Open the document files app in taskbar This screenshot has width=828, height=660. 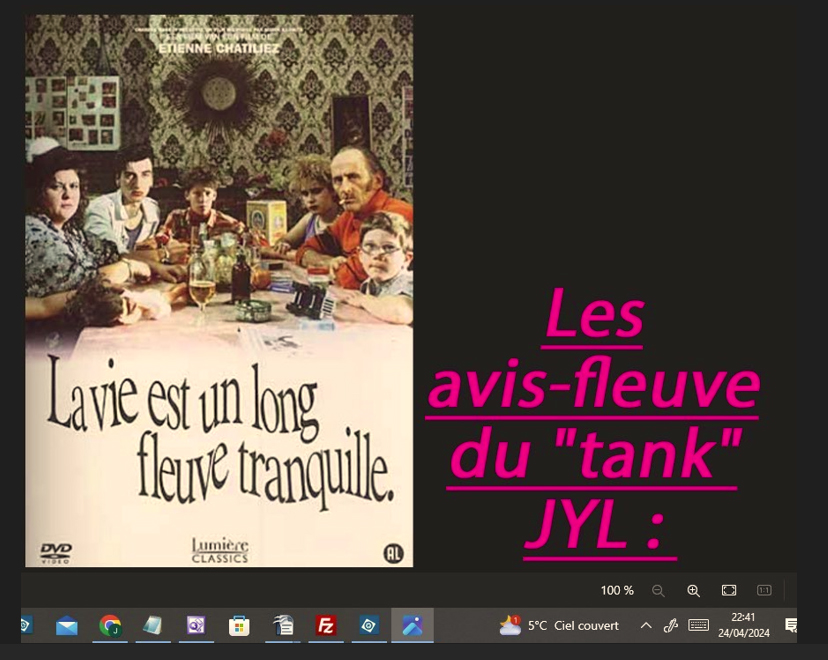coord(283,626)
